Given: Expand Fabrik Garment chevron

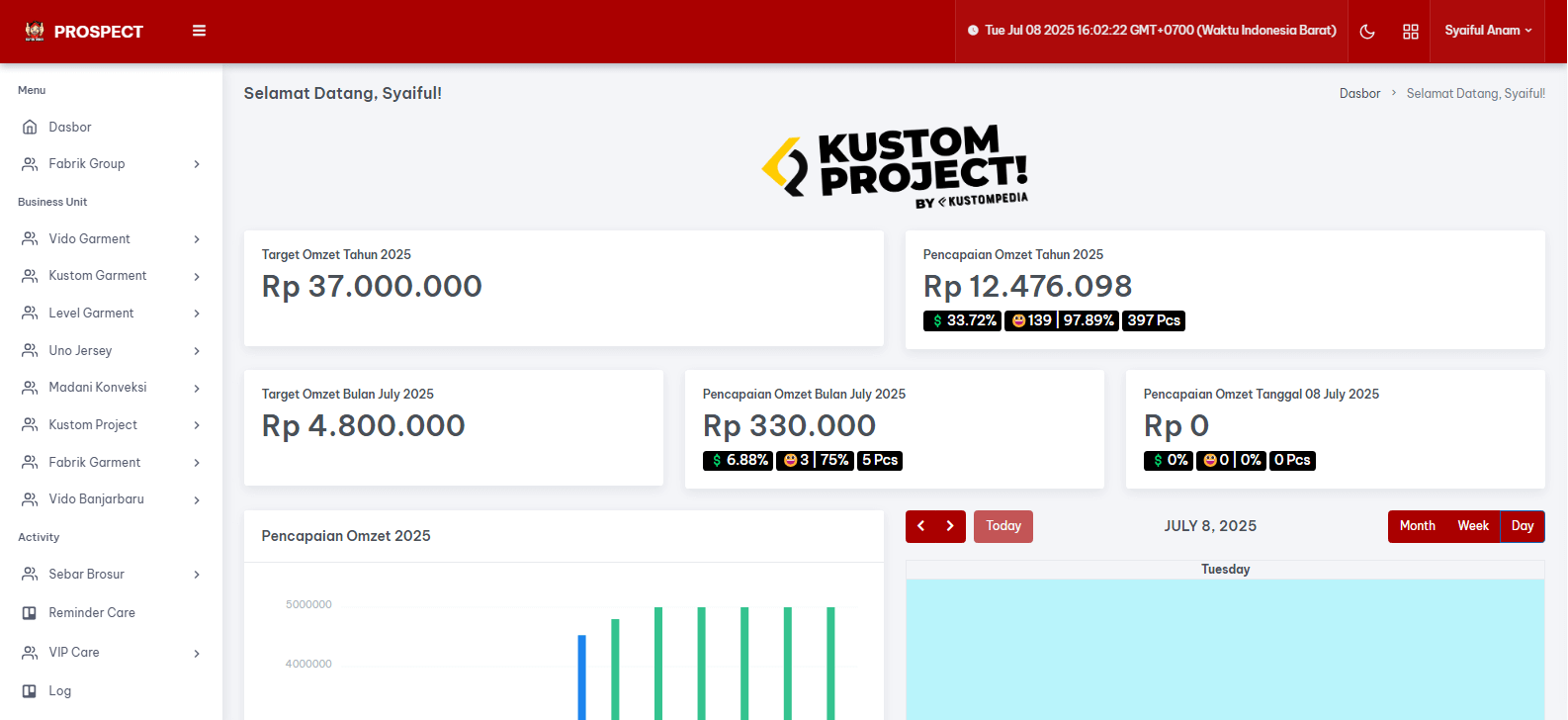Looking at the screenshot, I should pos(197,463).
